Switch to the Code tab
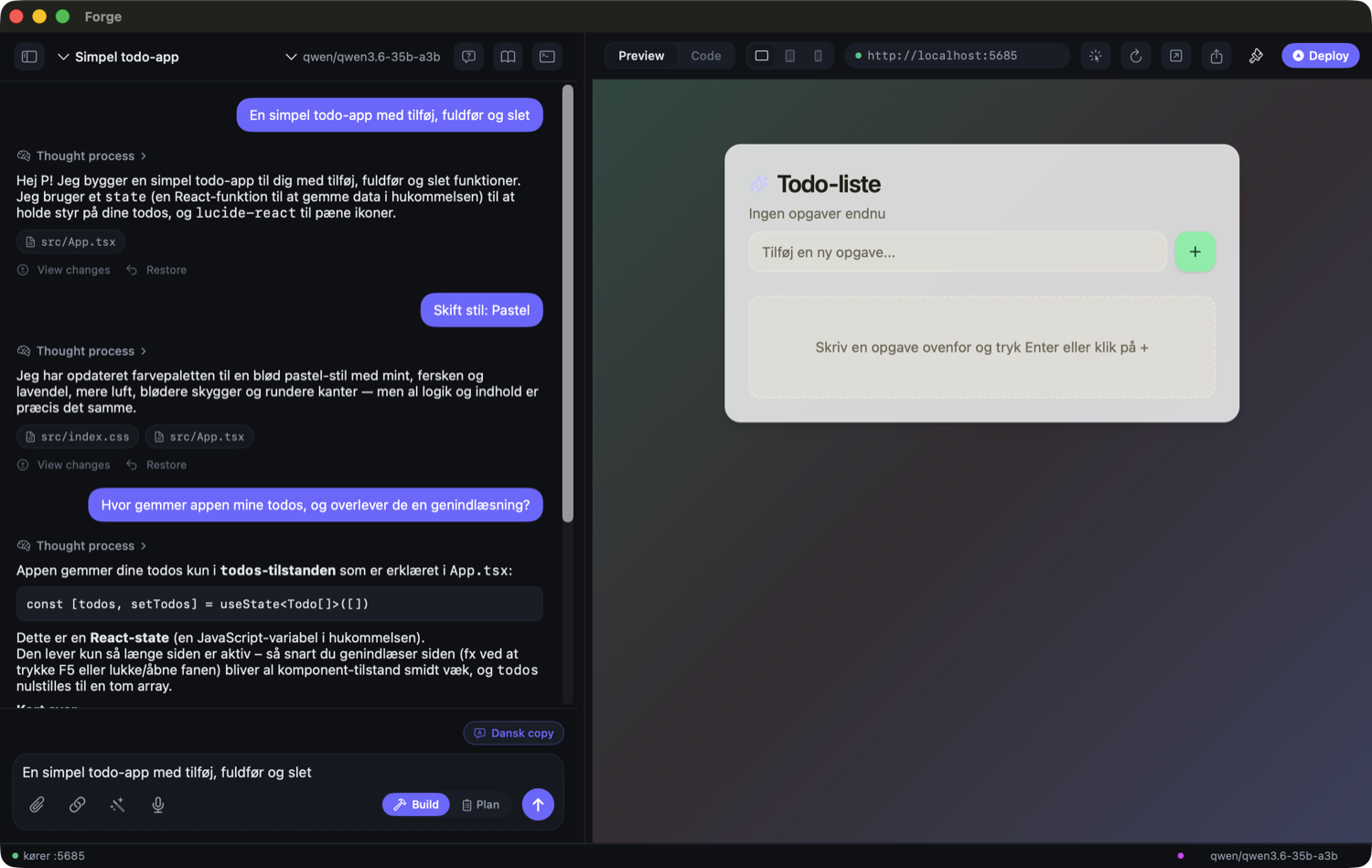Viewport: 1372px width, 868px height. [705, 56]
